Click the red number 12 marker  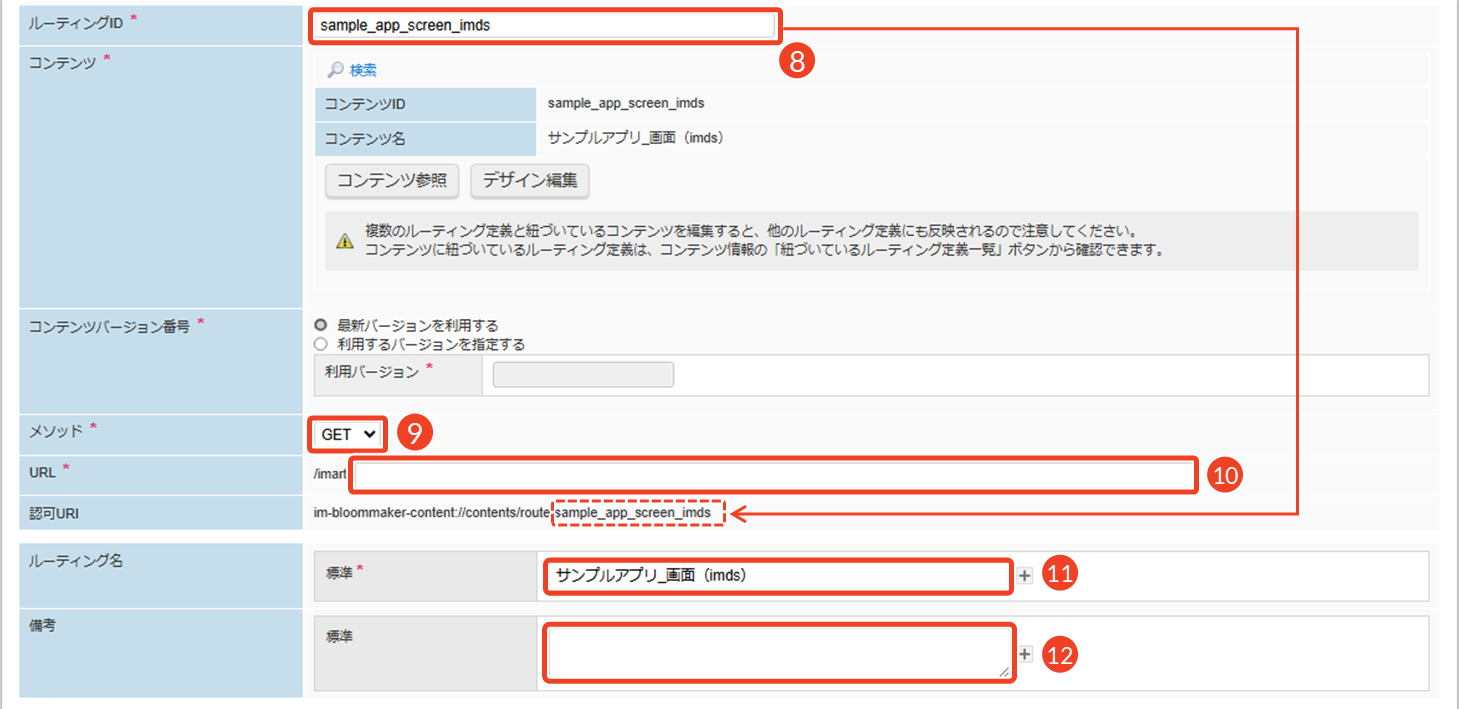[1060, 654]
